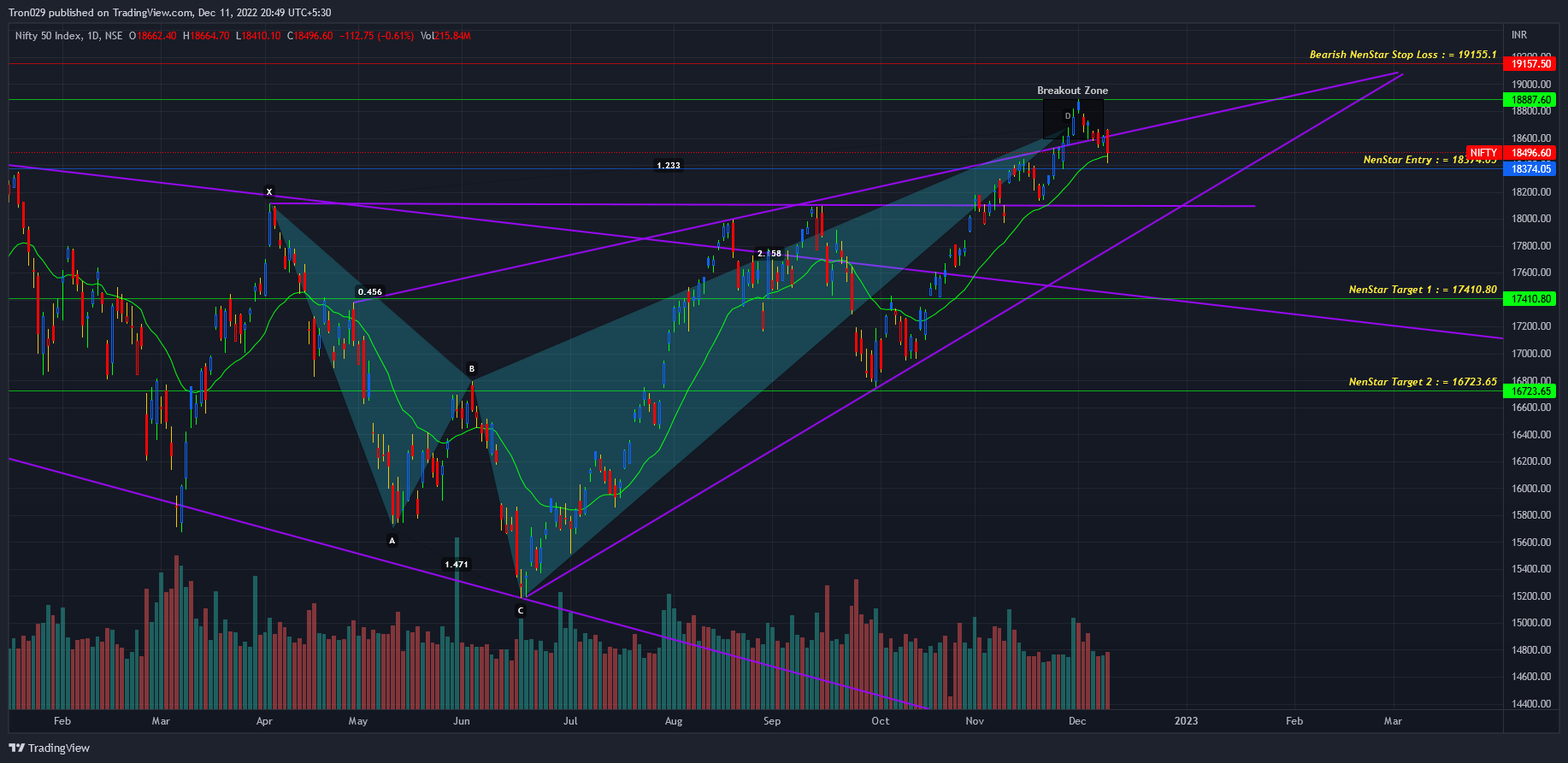
Task: Click pattern point B label
Action: (x=472, y=369)
